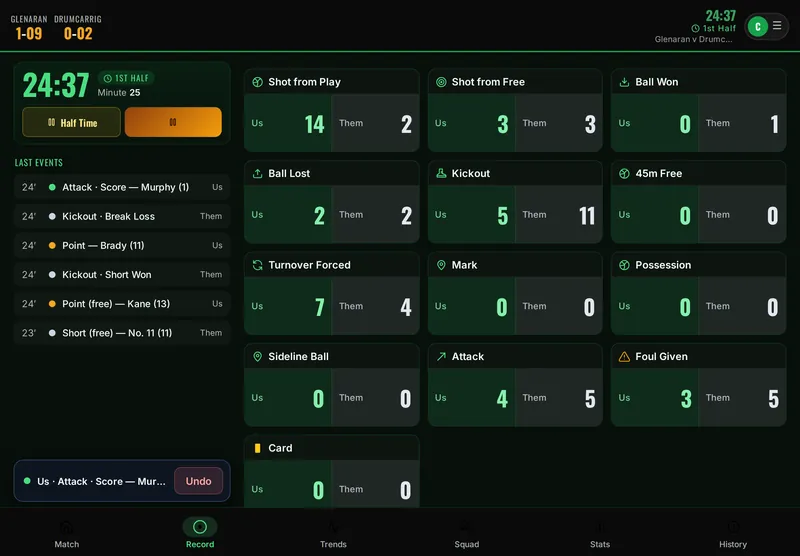Click the clock icon beside 1st Half header

pos(695,29)
